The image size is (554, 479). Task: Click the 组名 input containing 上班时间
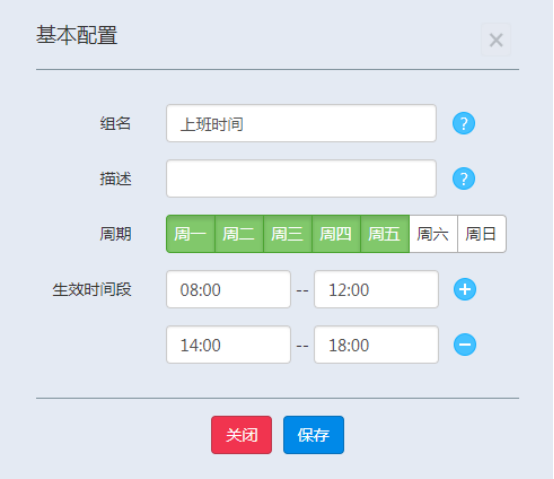301,123
